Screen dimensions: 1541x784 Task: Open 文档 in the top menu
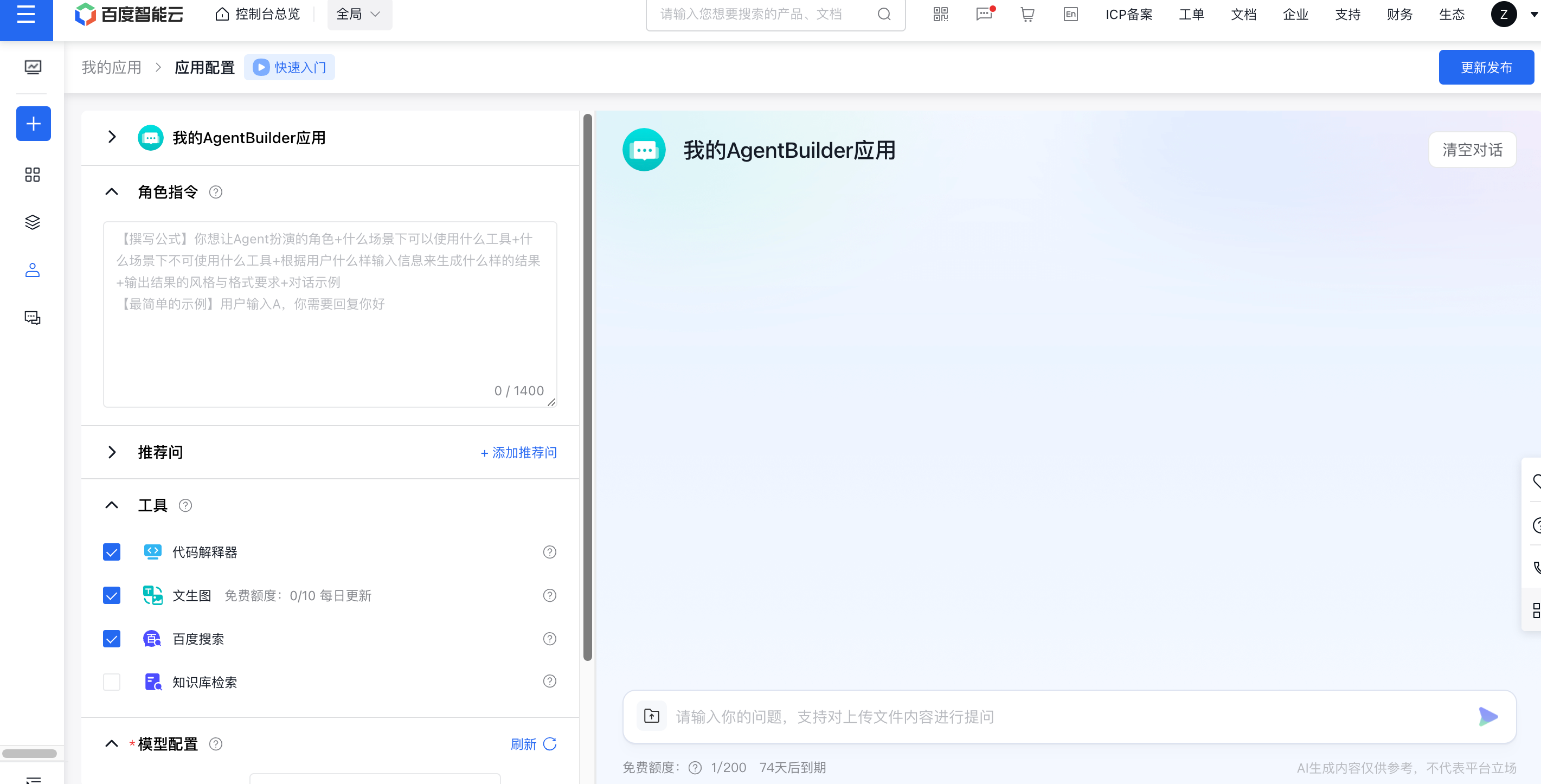click(1244, 14)
